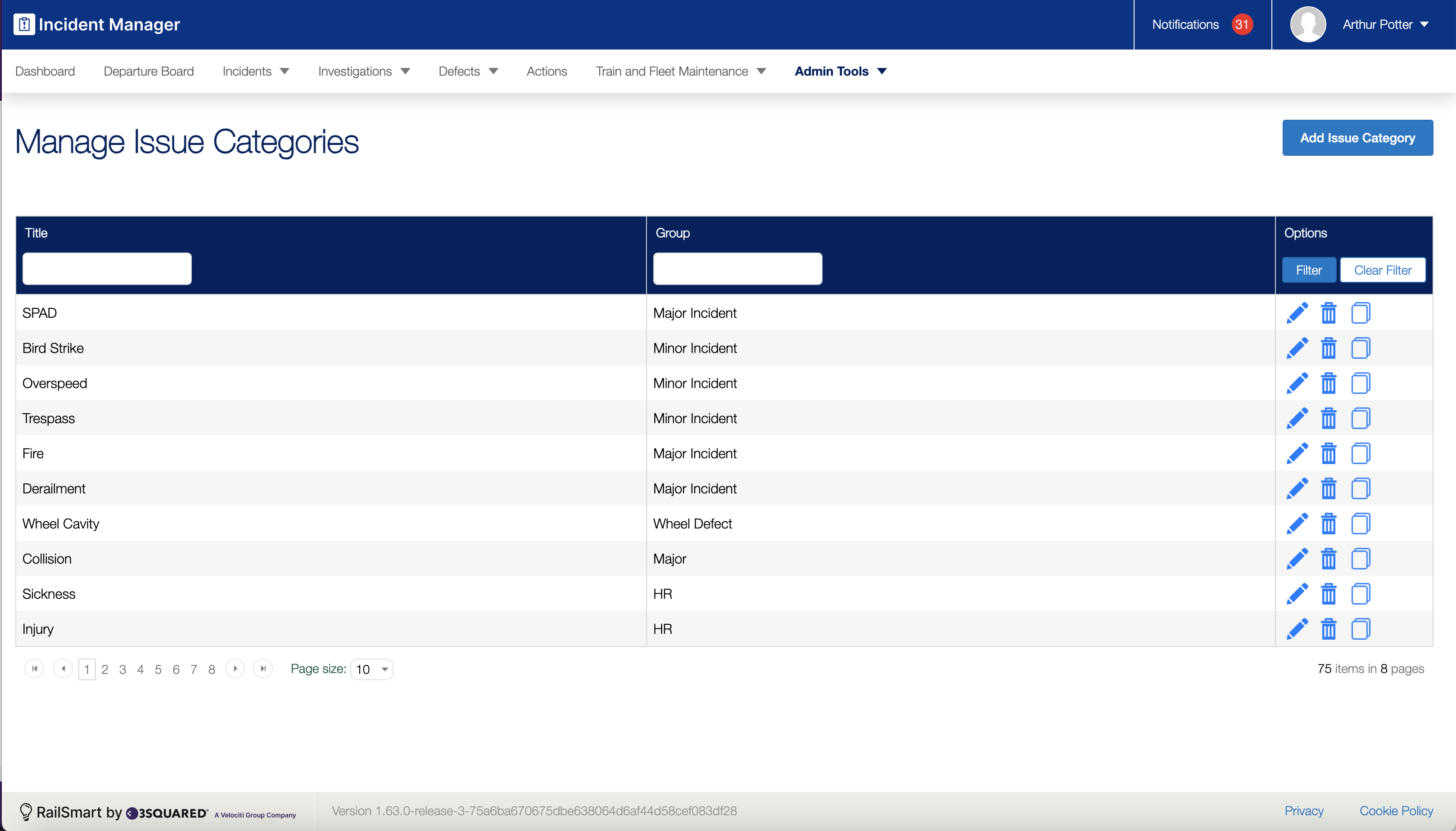Go to page 8
The height and width of the screenshot is (831, 1456).
click(212, 669)
